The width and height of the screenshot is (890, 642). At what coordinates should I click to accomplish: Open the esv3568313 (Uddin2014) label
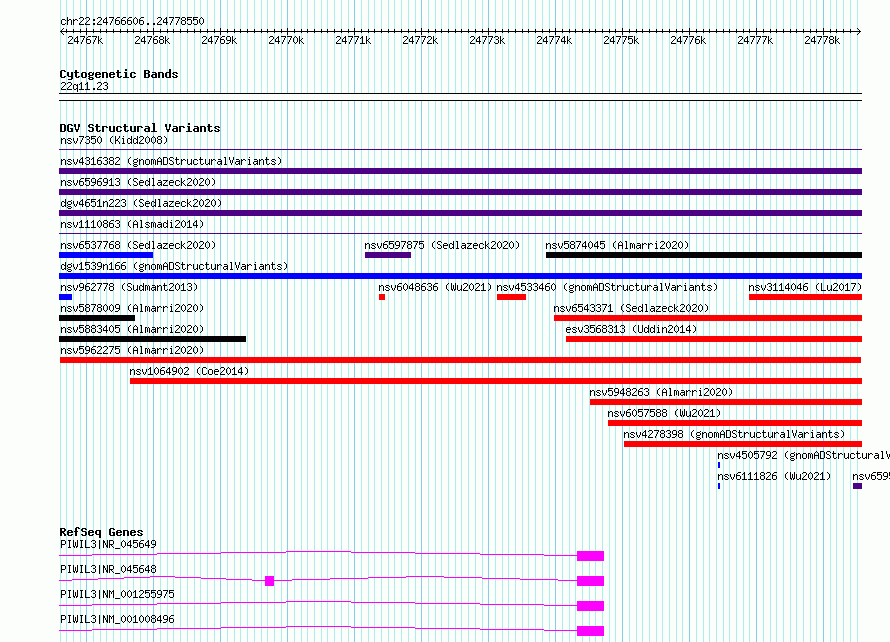pyautogui.click(x=631, y=329)
